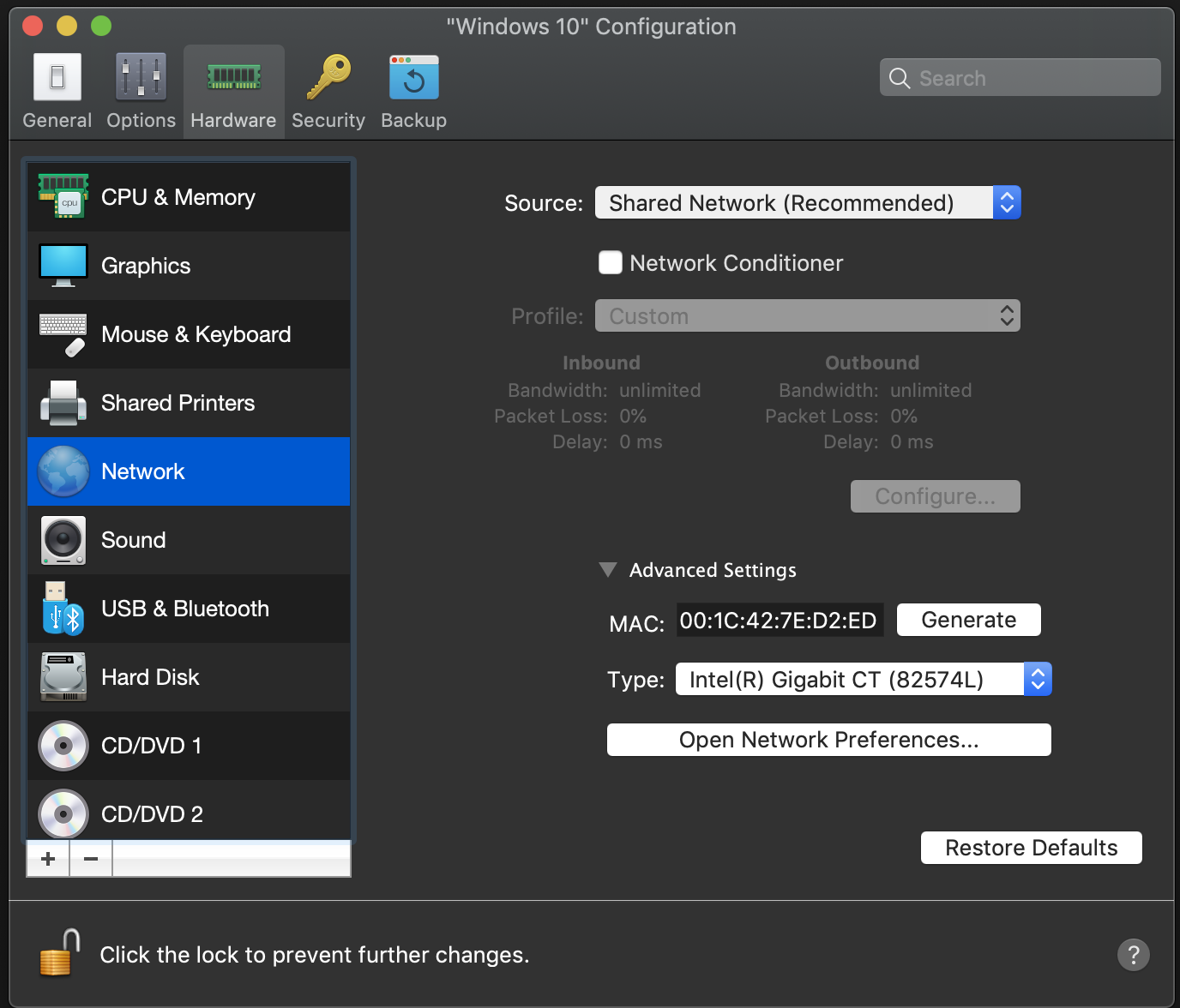1180x1008 pixels.
Task: Select the Mouse & Keyboard label
Action: (196, 334)
